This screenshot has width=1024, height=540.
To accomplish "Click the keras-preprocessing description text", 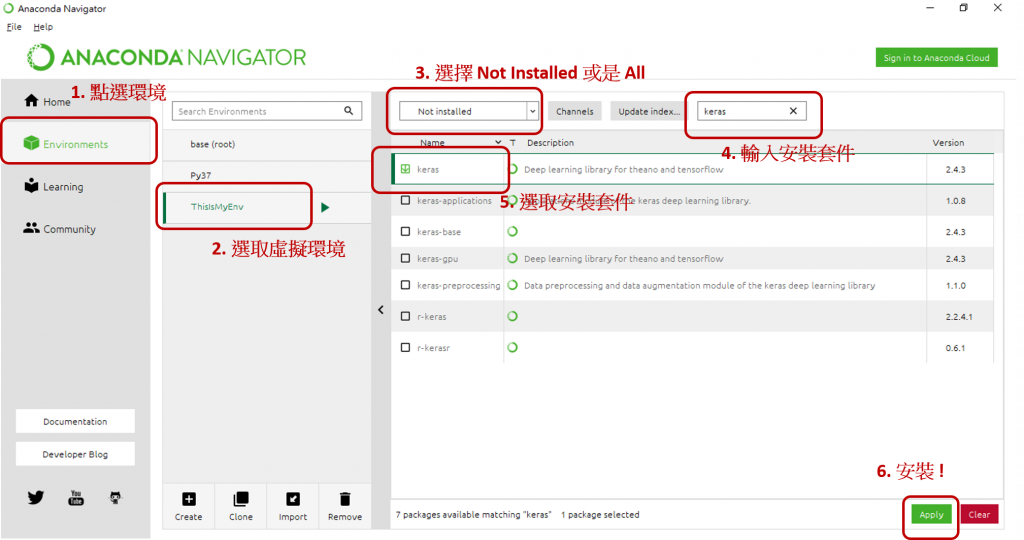I will 699,285.
